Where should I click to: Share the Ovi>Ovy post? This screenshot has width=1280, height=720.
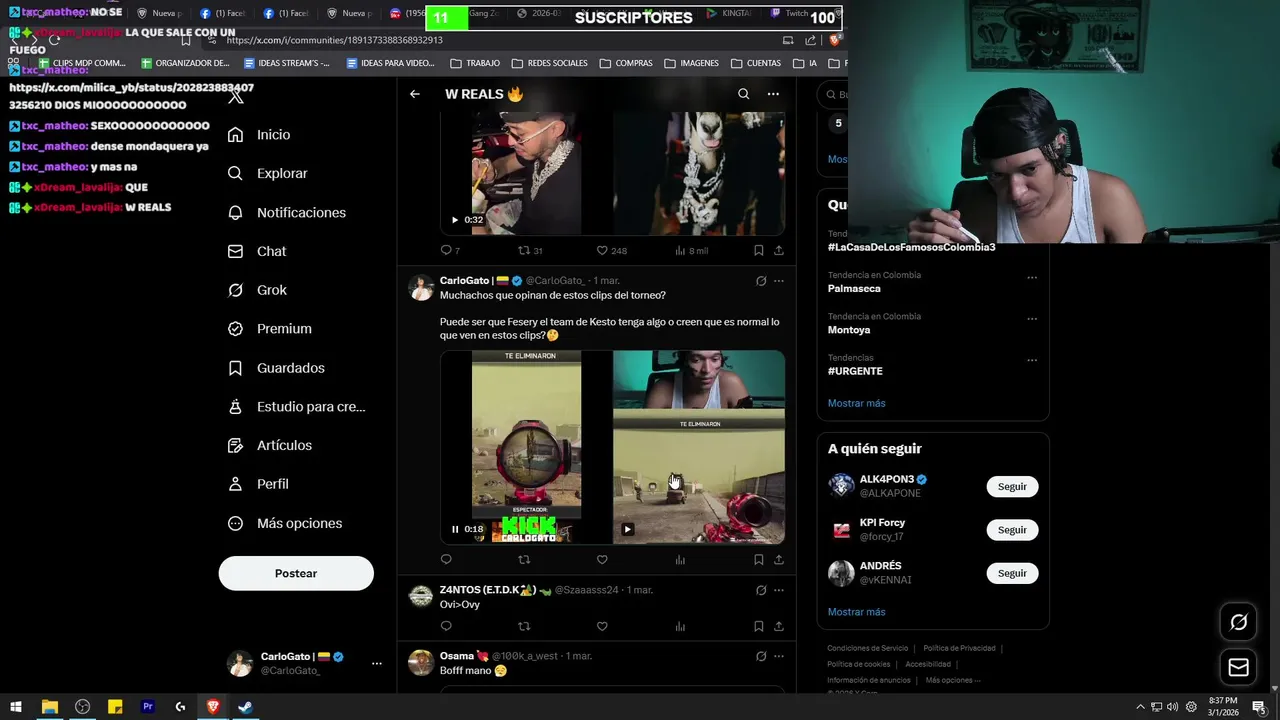779,626
